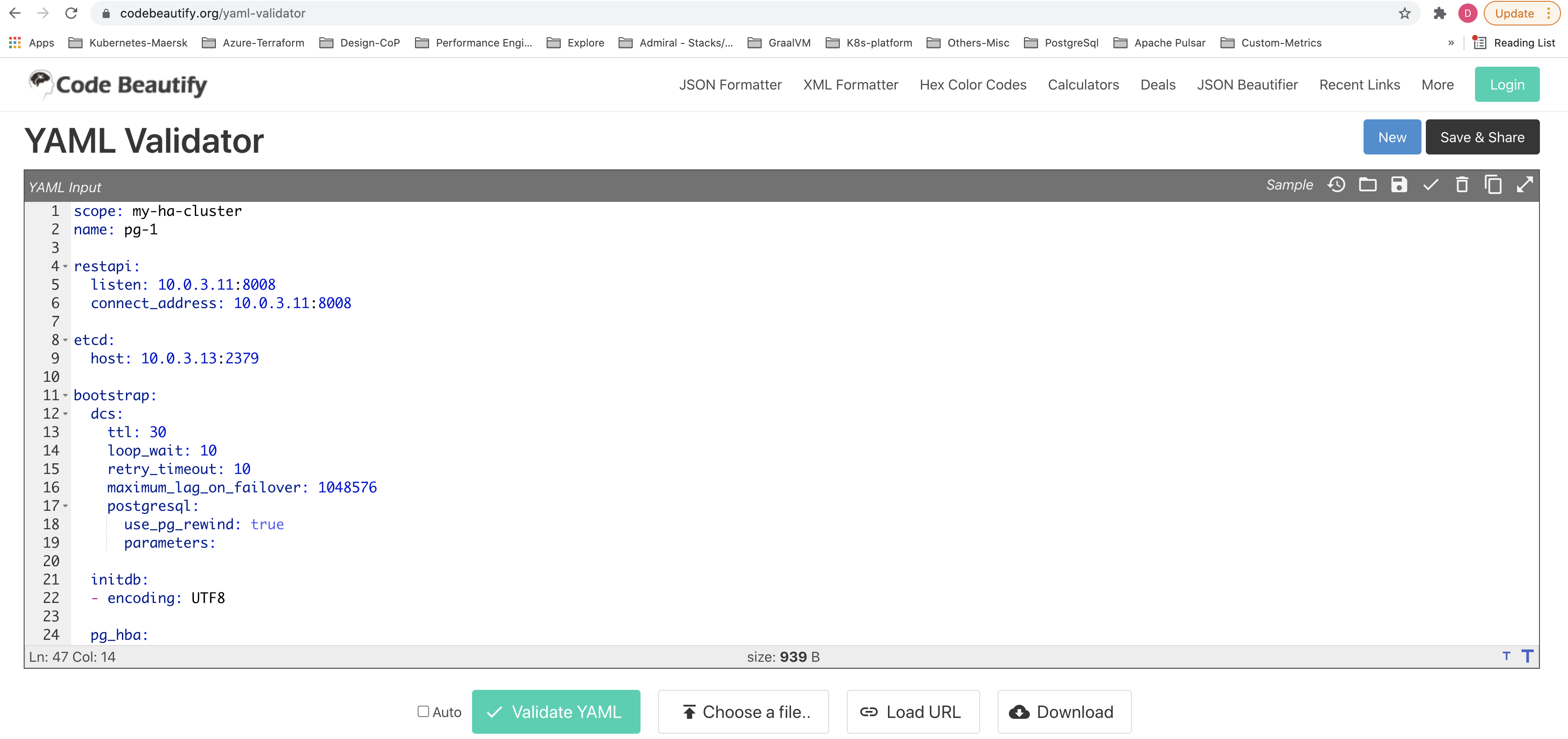Open a file using the folder icon
1568x739 pixels.
(x=1368, y=184)
